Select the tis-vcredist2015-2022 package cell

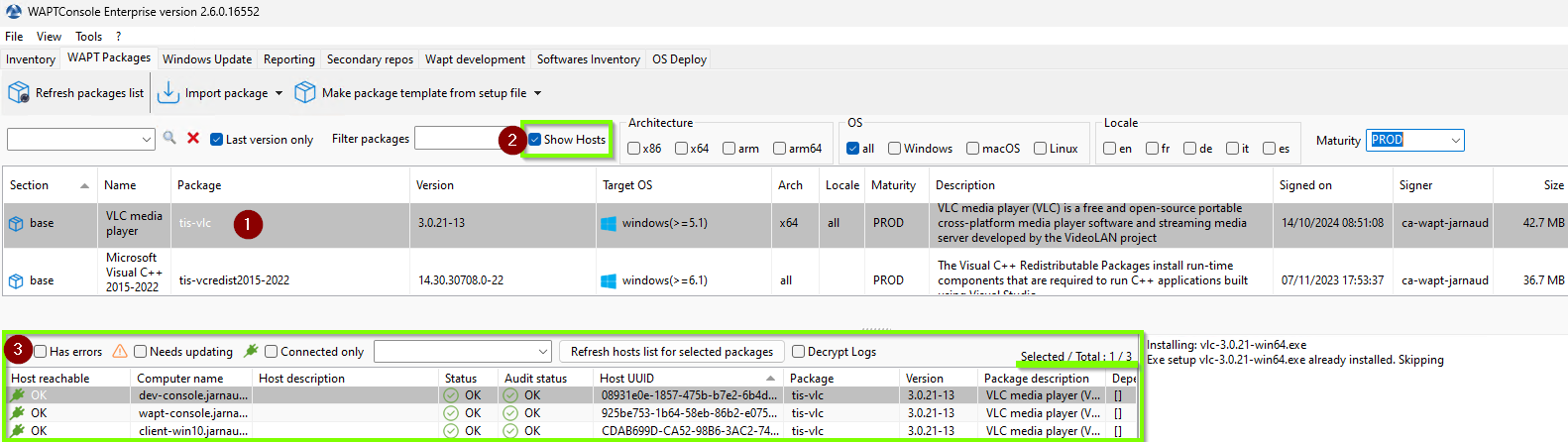(x=234, y=280)
